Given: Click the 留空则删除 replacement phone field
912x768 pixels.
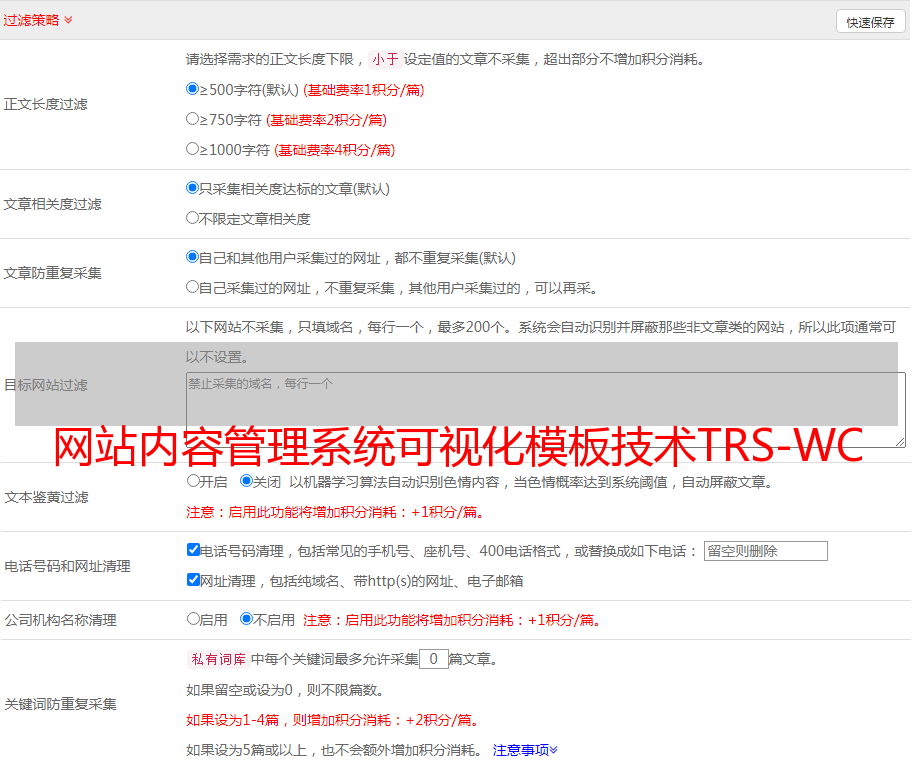Looking at the screenshot, I should pyautogui.click(x=765, y=551).
